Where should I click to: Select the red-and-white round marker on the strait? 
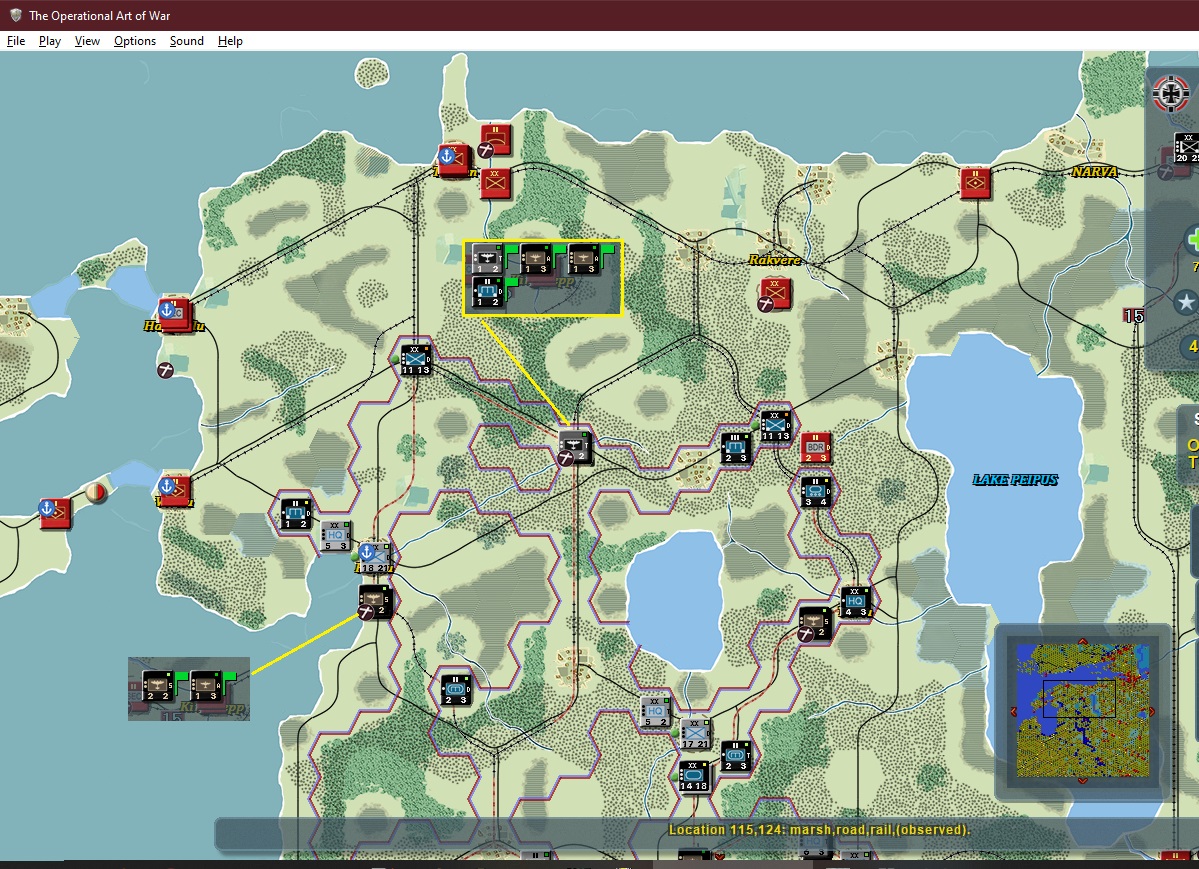pyautogui.click(x=96, y=493)
